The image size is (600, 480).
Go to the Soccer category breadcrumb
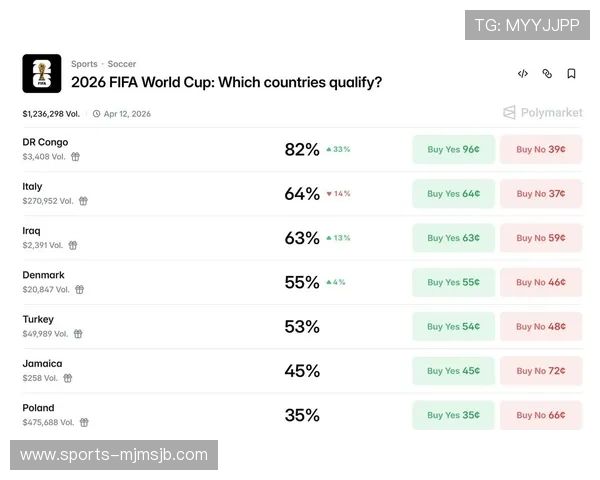pos(122,64)
